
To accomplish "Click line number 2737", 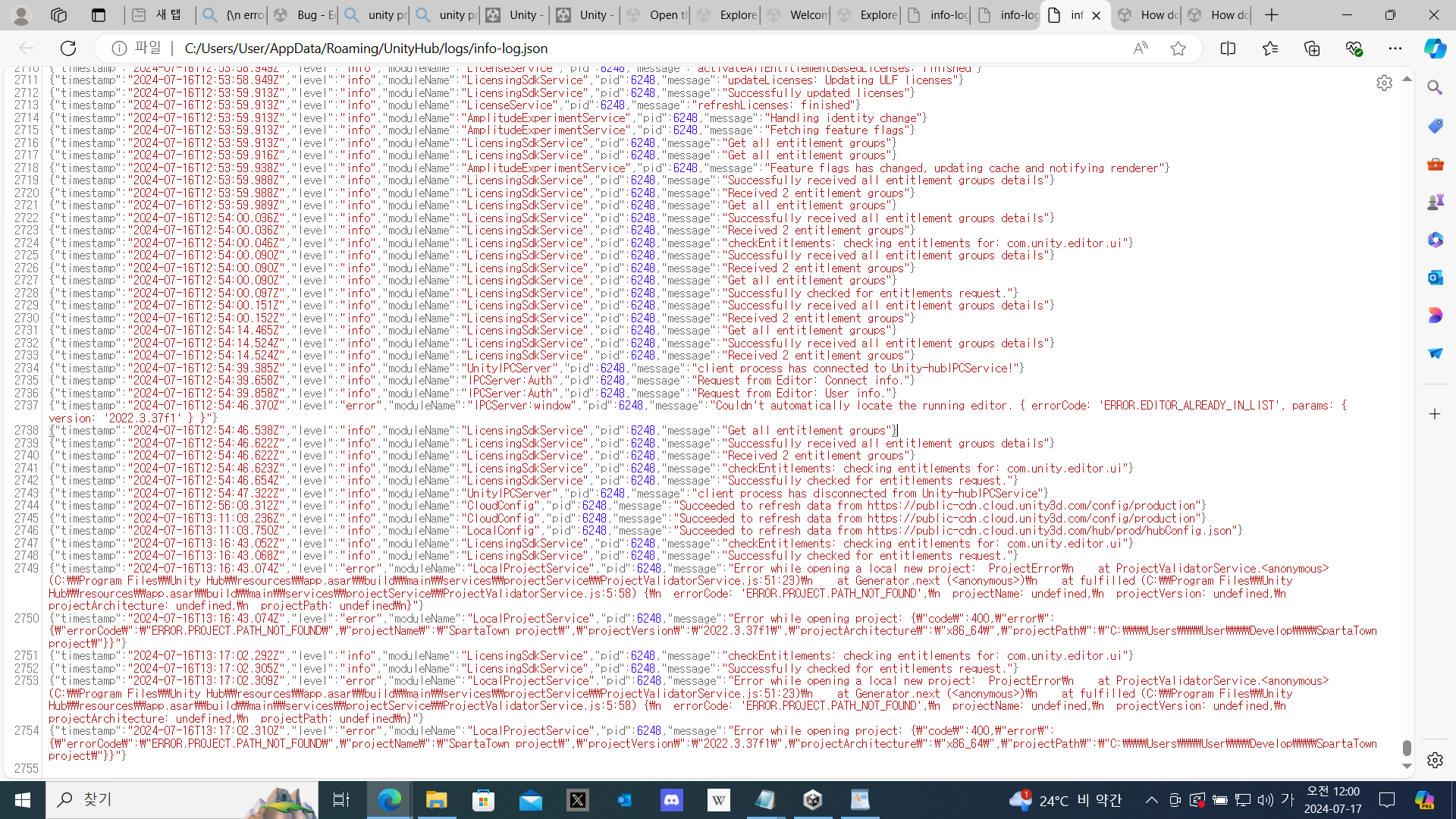I will click(x=26, y=406).
